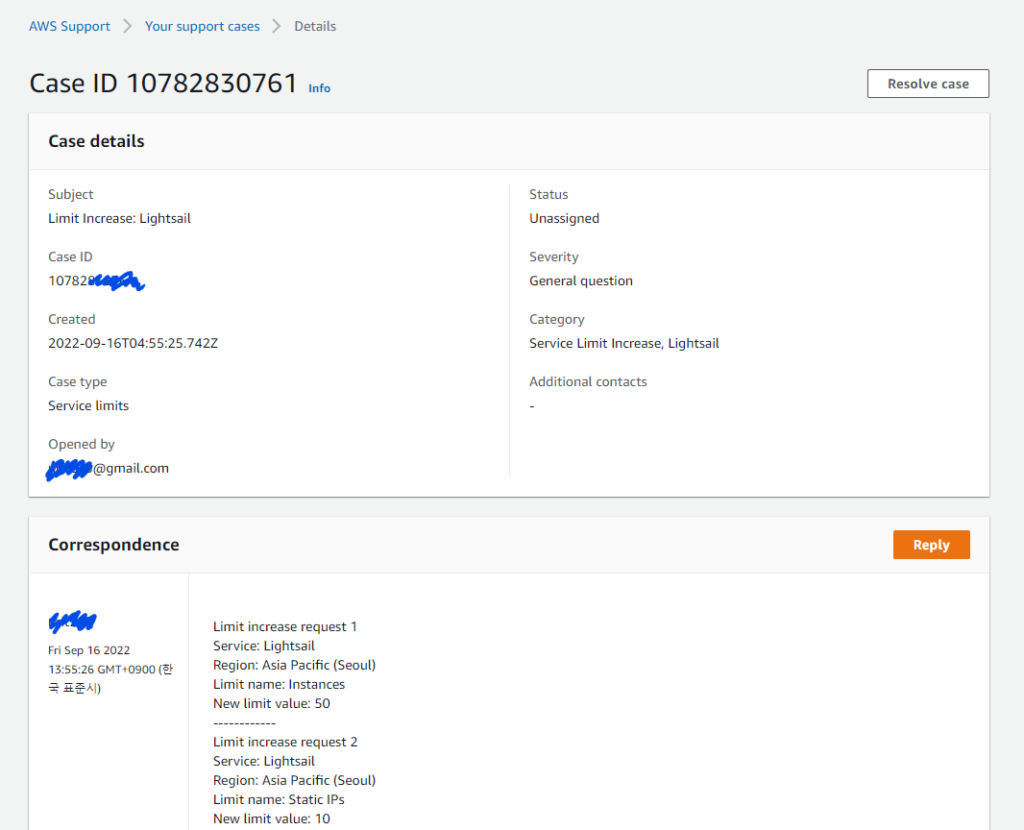1024x830 pixels.
Task: Click the Status field label
Action: [x=549, y=195]
